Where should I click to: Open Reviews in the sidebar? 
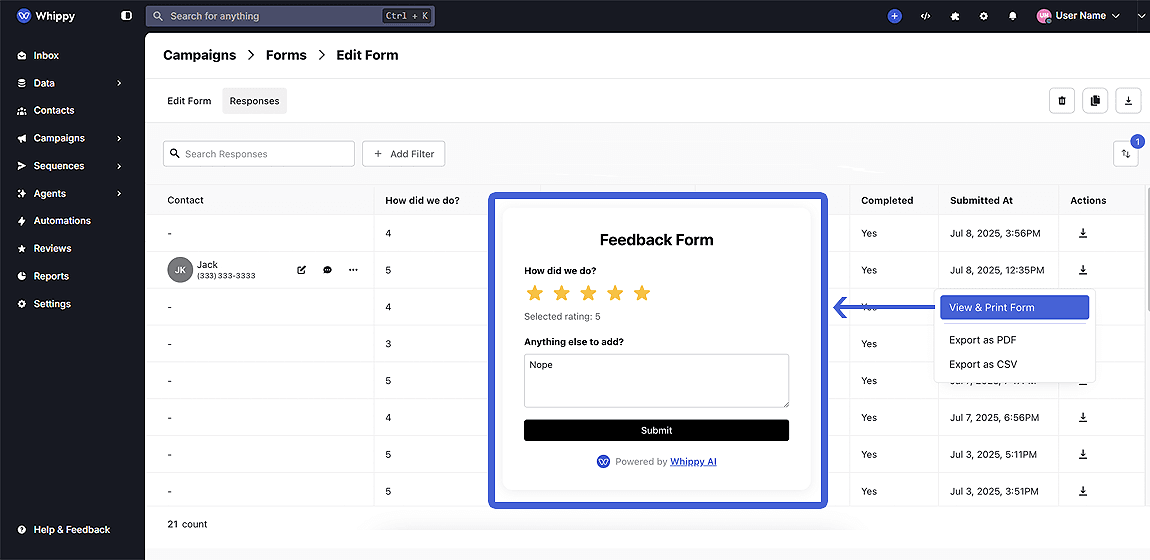coord(52,248)
